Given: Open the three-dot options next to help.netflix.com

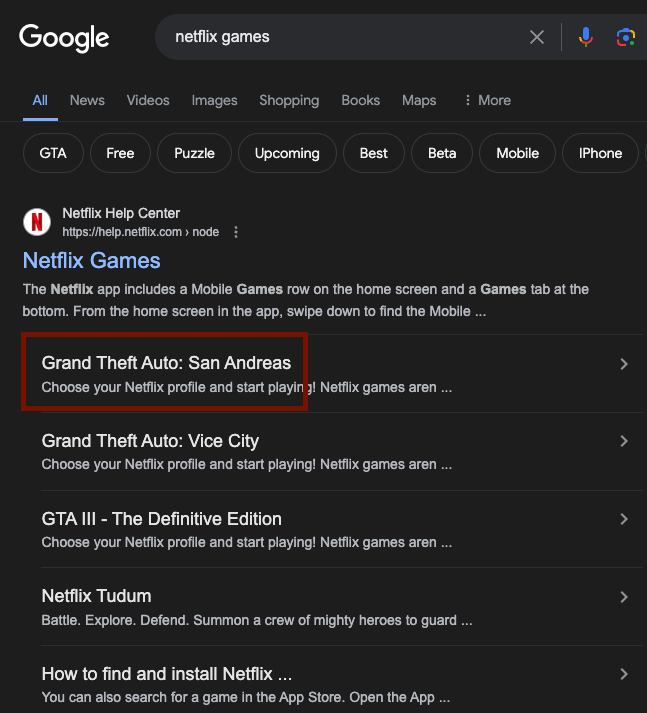Looking at the screenshot, I should [236, 232].
